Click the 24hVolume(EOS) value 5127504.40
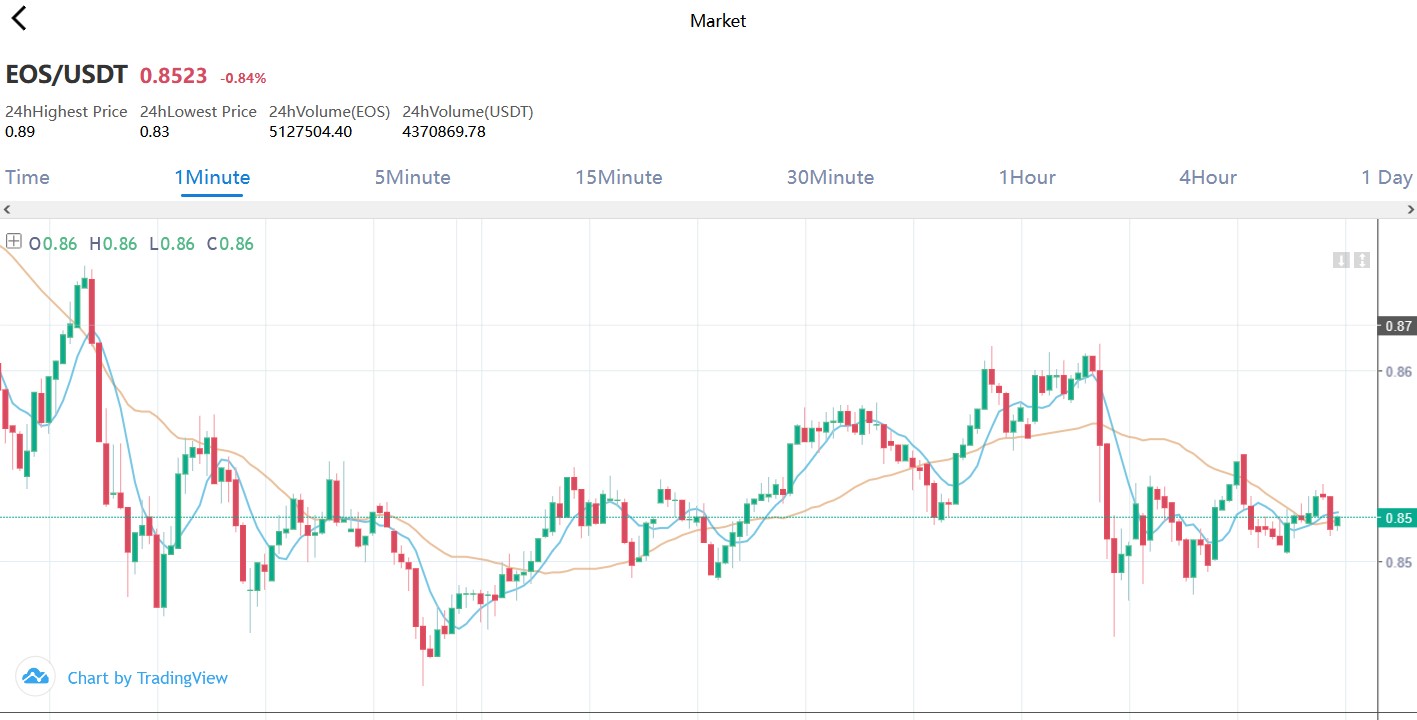Viewport: 1417px width, 720px height. (x=310, y=131)
